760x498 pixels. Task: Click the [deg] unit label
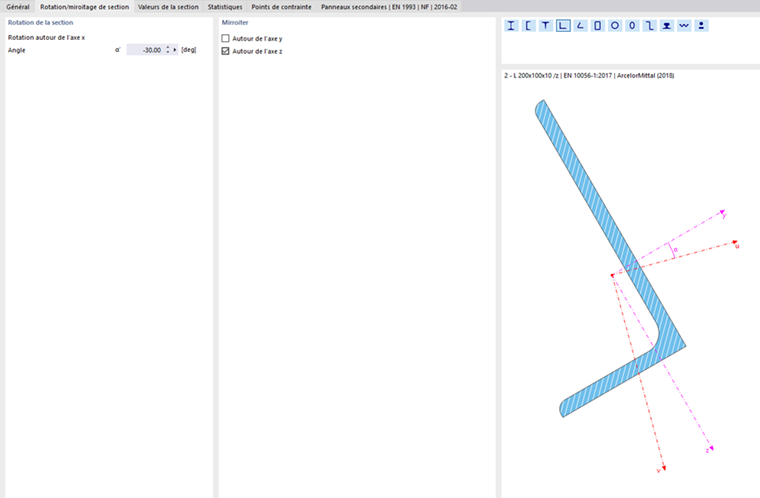click(x=189, y=50)
